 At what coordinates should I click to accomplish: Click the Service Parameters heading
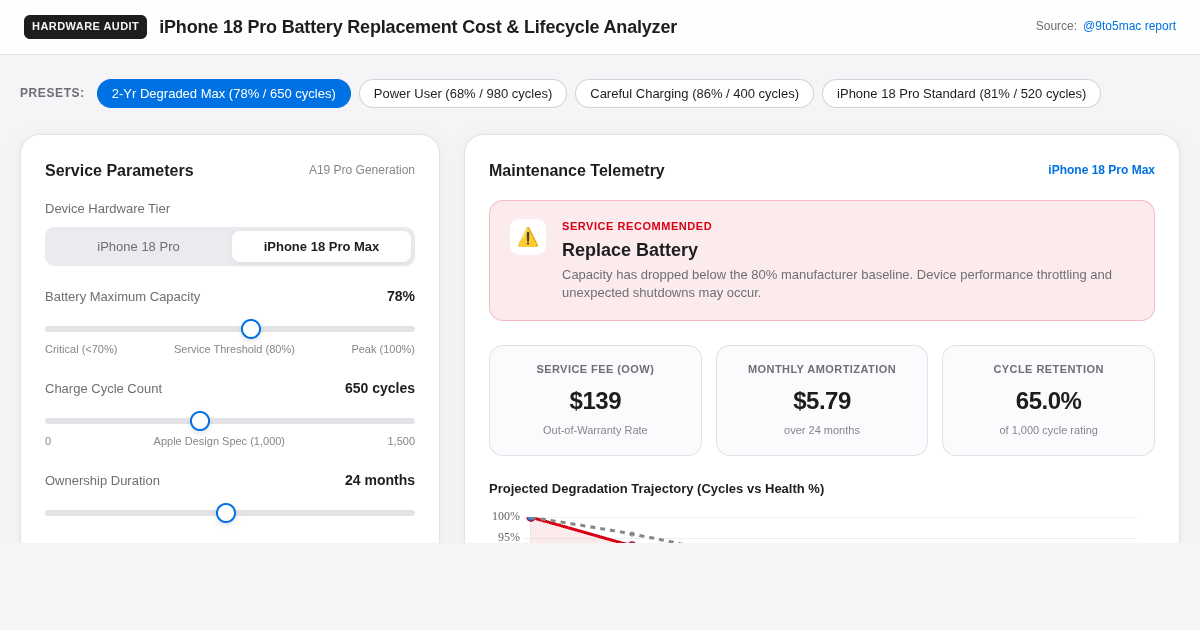119,171
